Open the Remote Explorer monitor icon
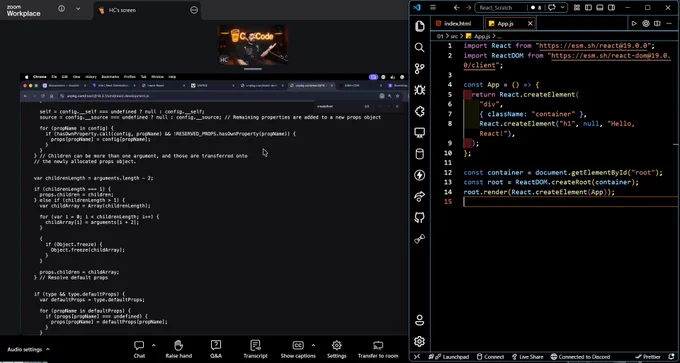 coord(419,132)
